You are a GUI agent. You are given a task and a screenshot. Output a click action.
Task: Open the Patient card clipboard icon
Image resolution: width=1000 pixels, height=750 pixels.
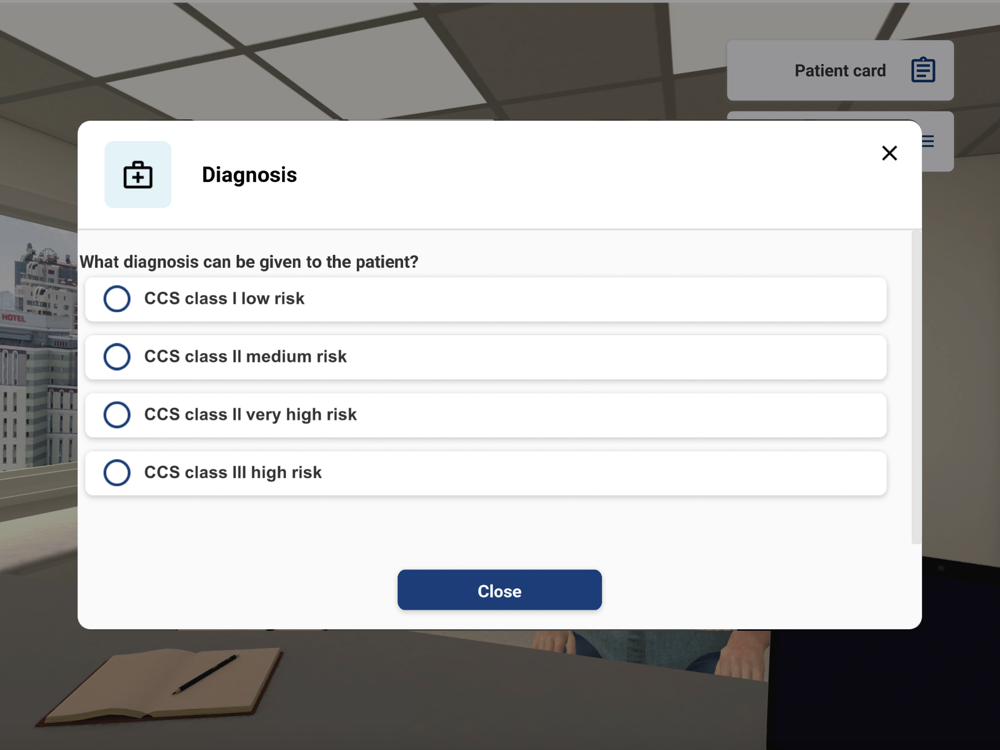point(923,70)
